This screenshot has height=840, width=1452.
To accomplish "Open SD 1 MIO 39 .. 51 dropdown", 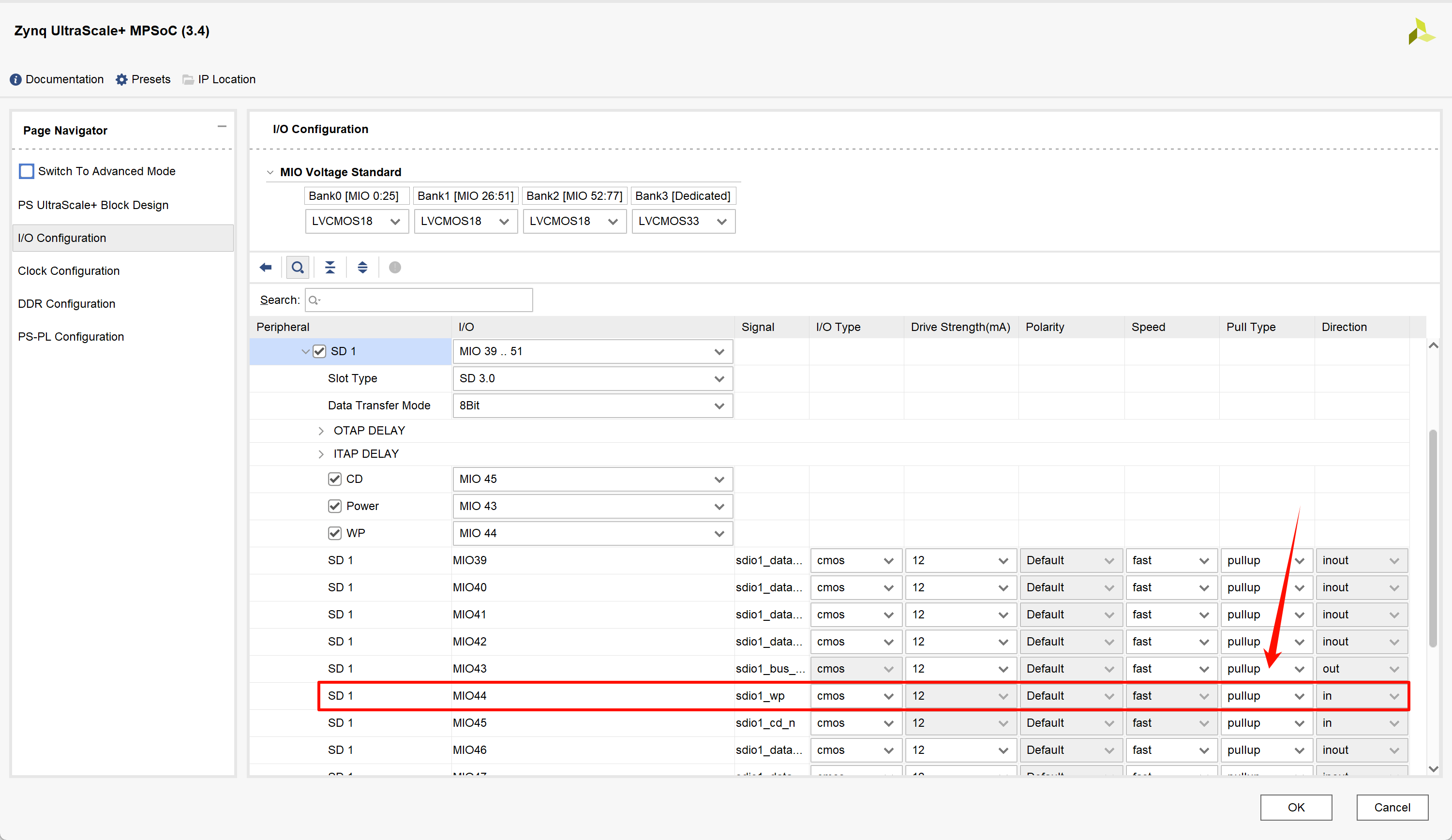I will tap(592, 351).
